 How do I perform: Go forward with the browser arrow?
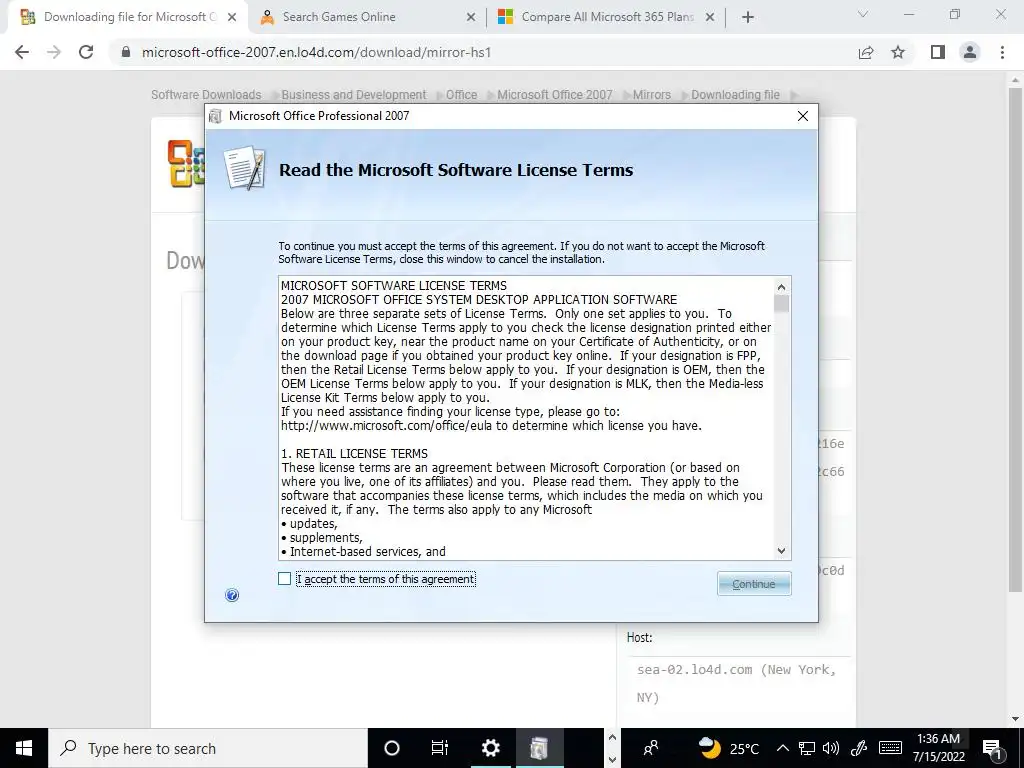54,52
